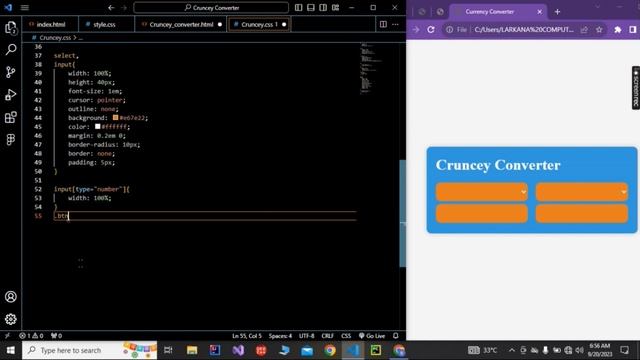
Task: Select the Currency Converter browser tab
Action: click(497, 12)
